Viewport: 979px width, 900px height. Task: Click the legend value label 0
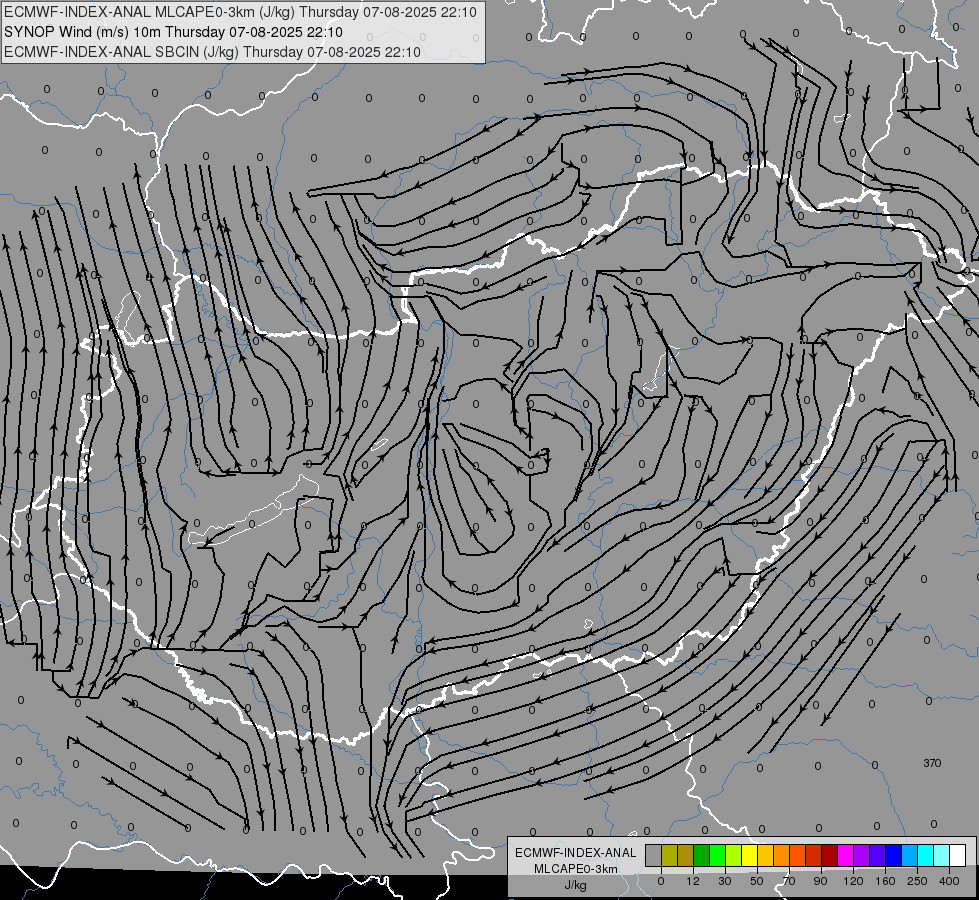pos(661,881)
